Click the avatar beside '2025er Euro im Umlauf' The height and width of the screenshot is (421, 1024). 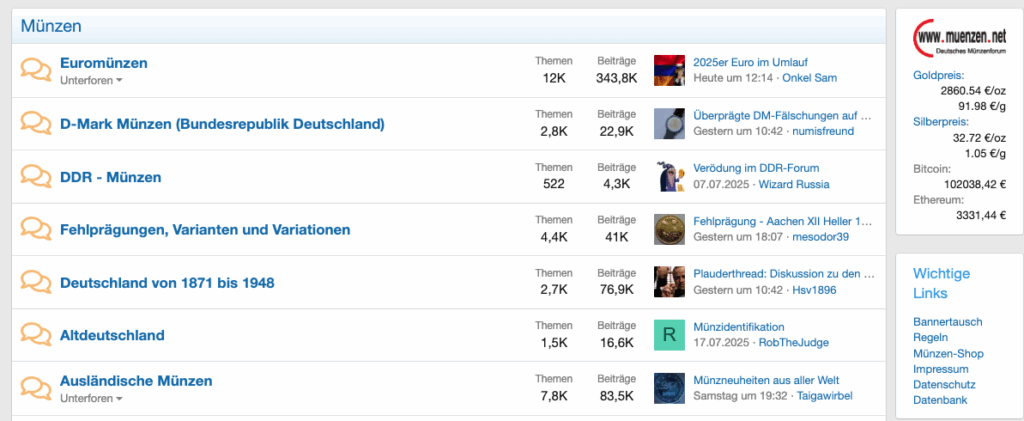coord(669,70)
